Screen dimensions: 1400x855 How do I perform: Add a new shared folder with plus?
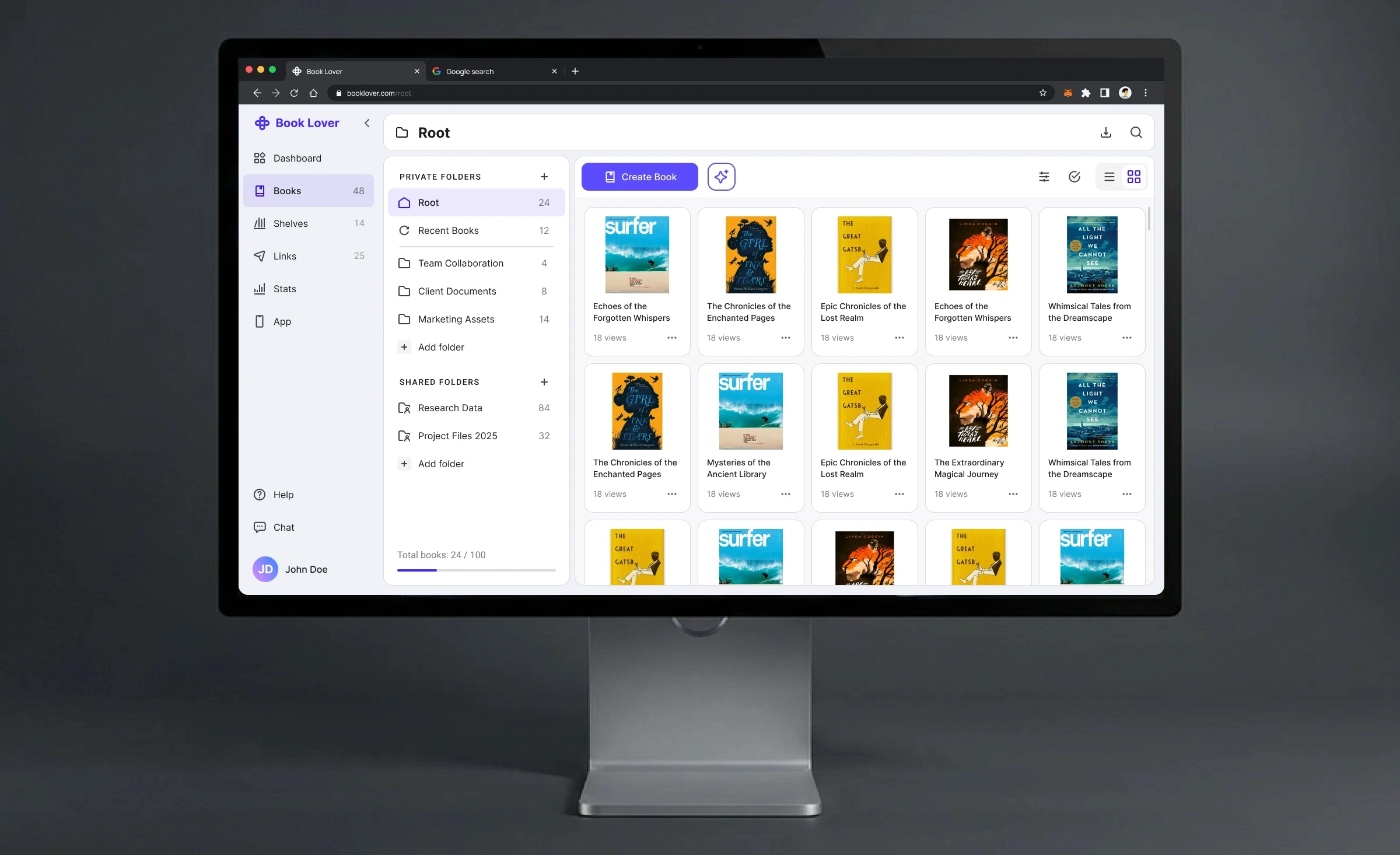pyautogui.click(x=544, y=382)
